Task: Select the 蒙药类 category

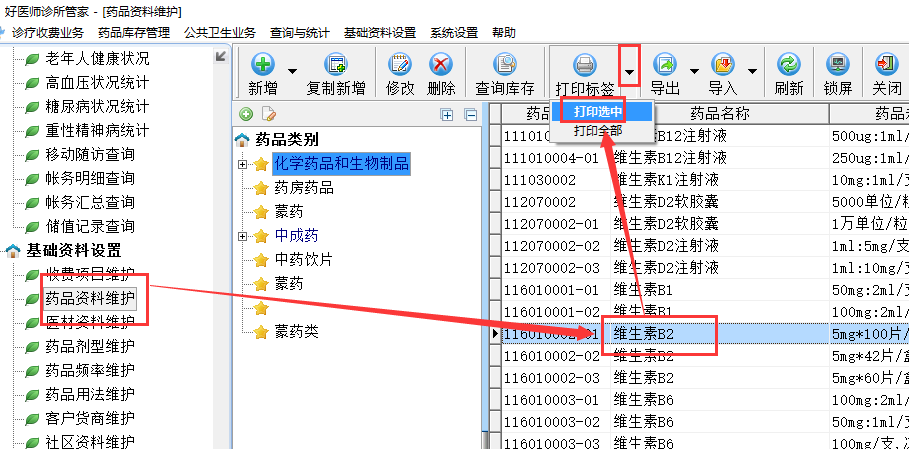Action: coord(296,331)
